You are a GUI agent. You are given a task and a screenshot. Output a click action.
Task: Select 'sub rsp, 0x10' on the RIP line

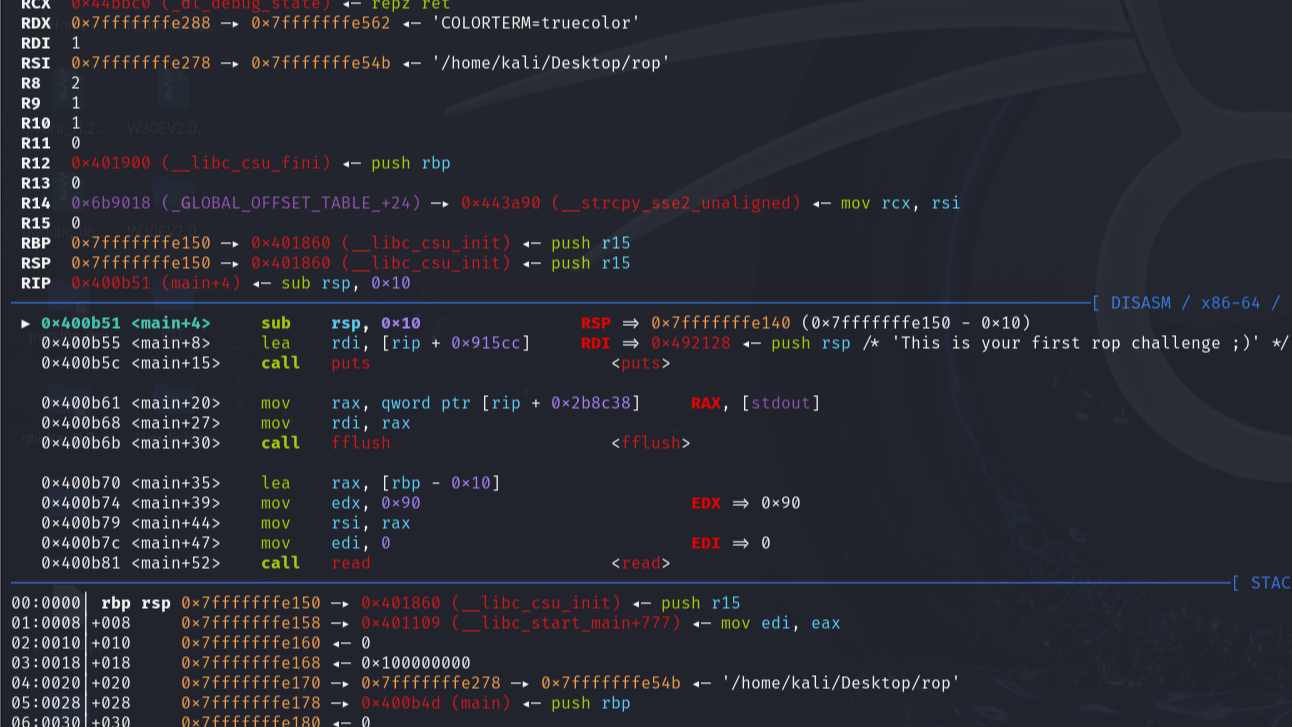(x=346, y=283)
